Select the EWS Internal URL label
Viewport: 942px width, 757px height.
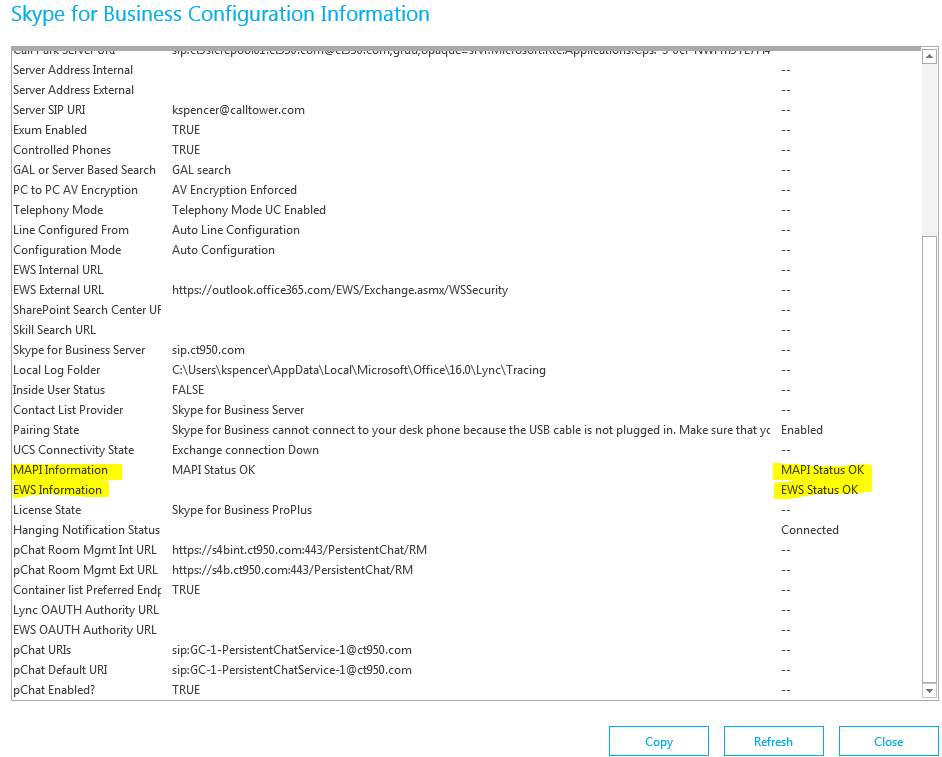[58, 270]
